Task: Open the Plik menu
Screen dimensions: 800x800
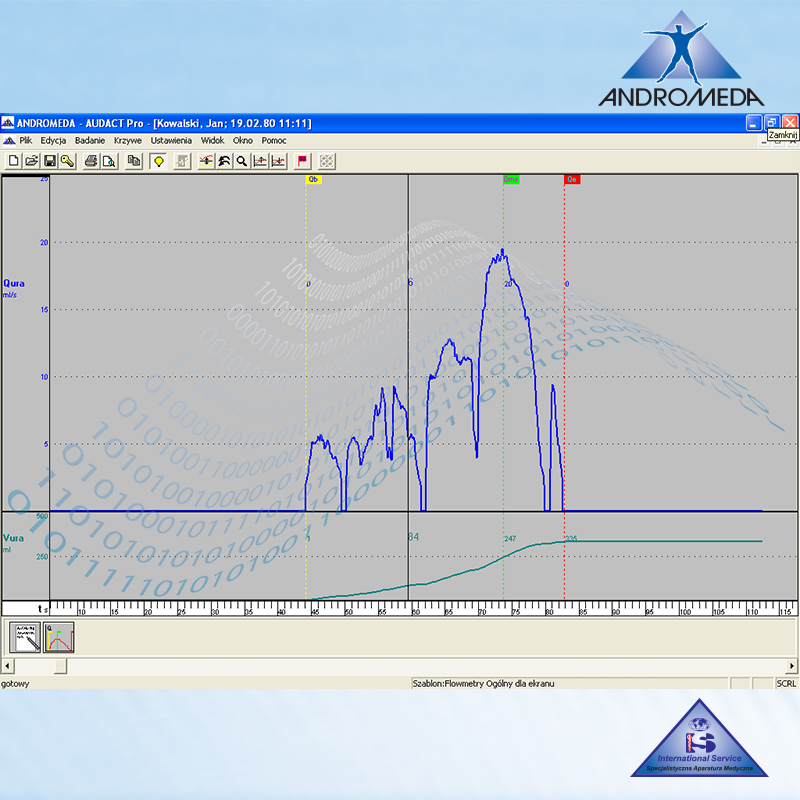Action: (26, 141)
